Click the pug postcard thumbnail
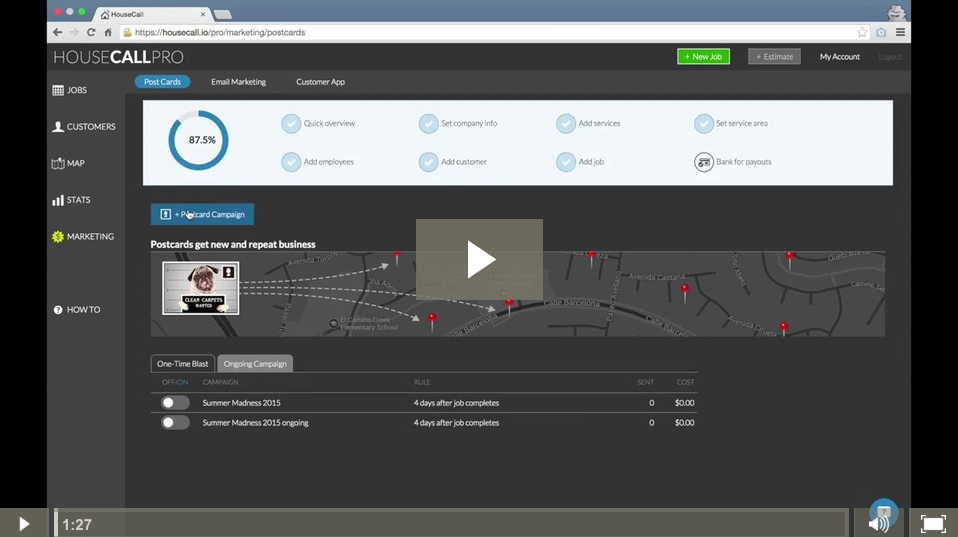 (200, 288)
